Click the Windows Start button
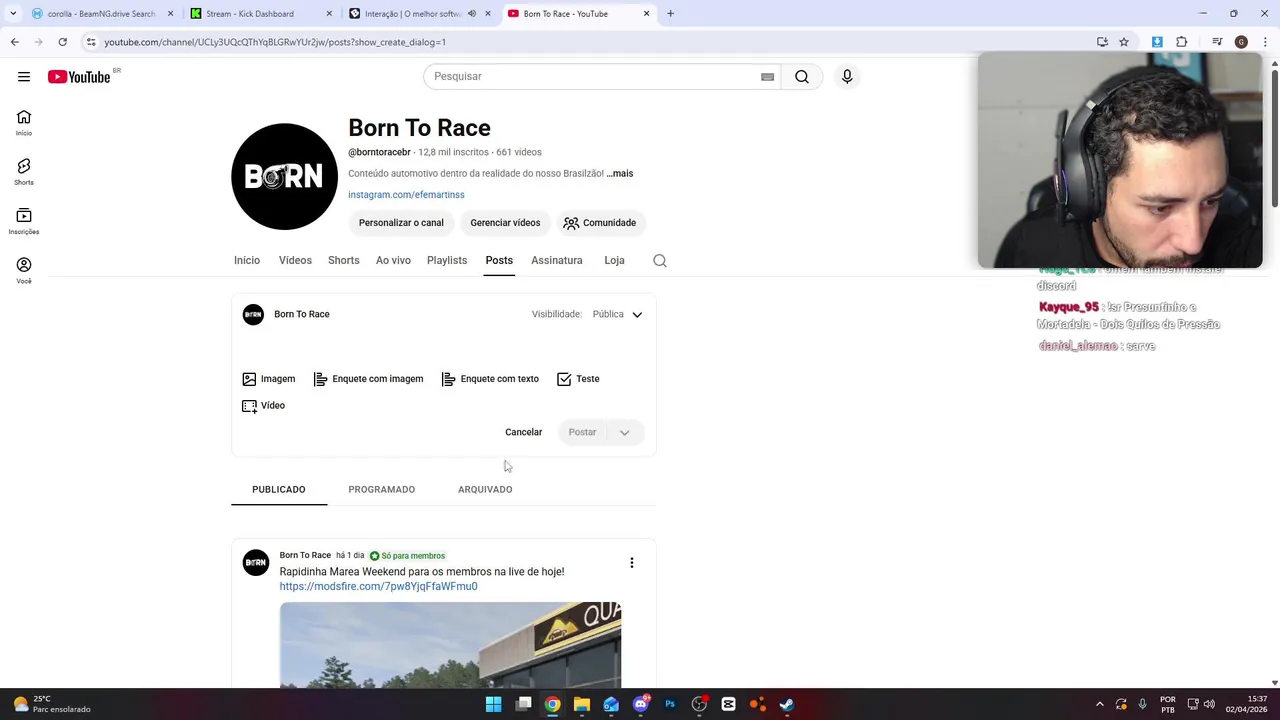1280x720 pixels. pyautogui.click(x=493, y=704)
